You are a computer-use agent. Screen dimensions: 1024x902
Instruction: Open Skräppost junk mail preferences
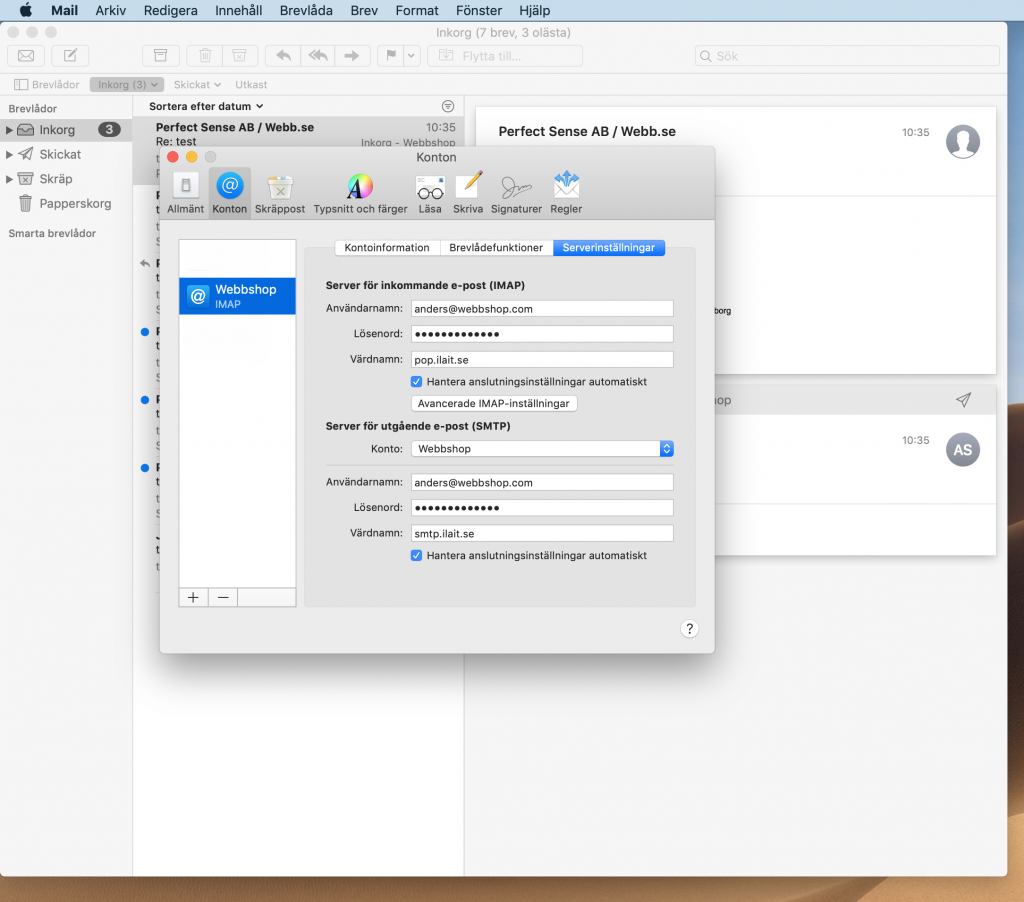280,193
